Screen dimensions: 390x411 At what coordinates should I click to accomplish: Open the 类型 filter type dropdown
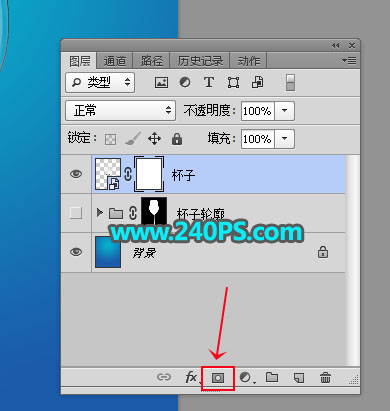coord(100,82)
